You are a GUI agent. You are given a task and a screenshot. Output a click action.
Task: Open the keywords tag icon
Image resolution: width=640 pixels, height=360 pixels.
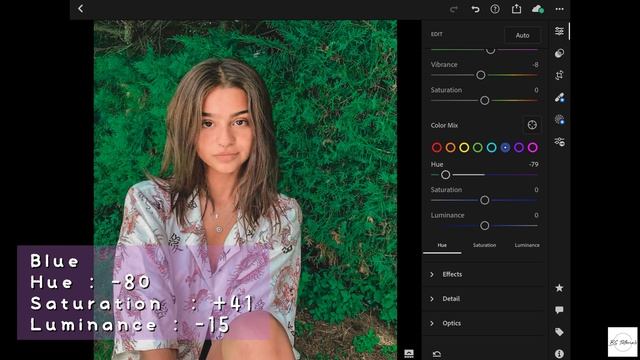tap(559, 332)
